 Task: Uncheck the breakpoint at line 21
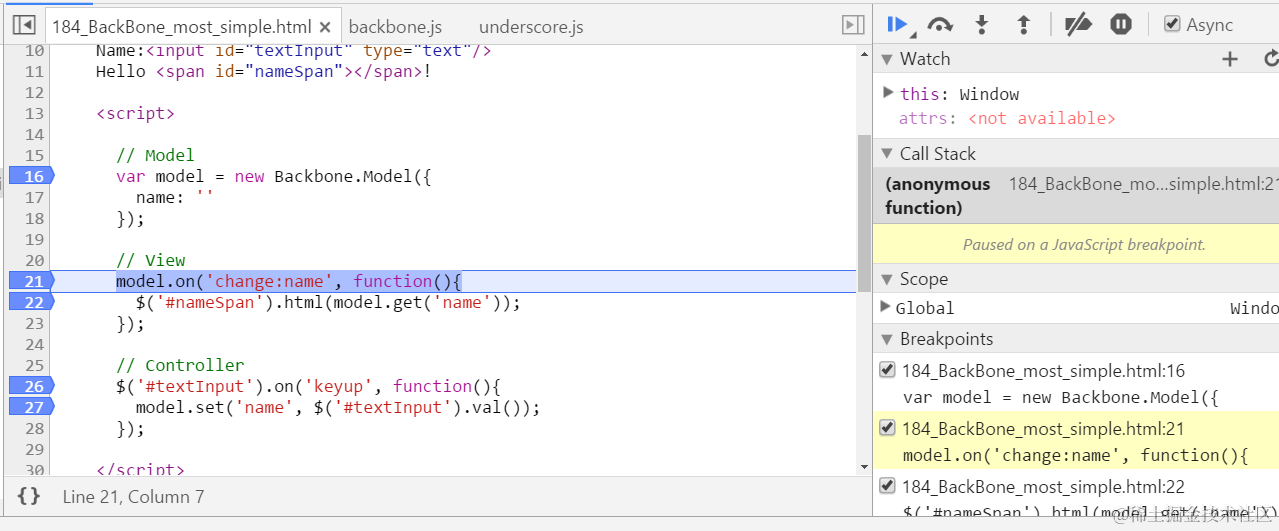(887, 428)
